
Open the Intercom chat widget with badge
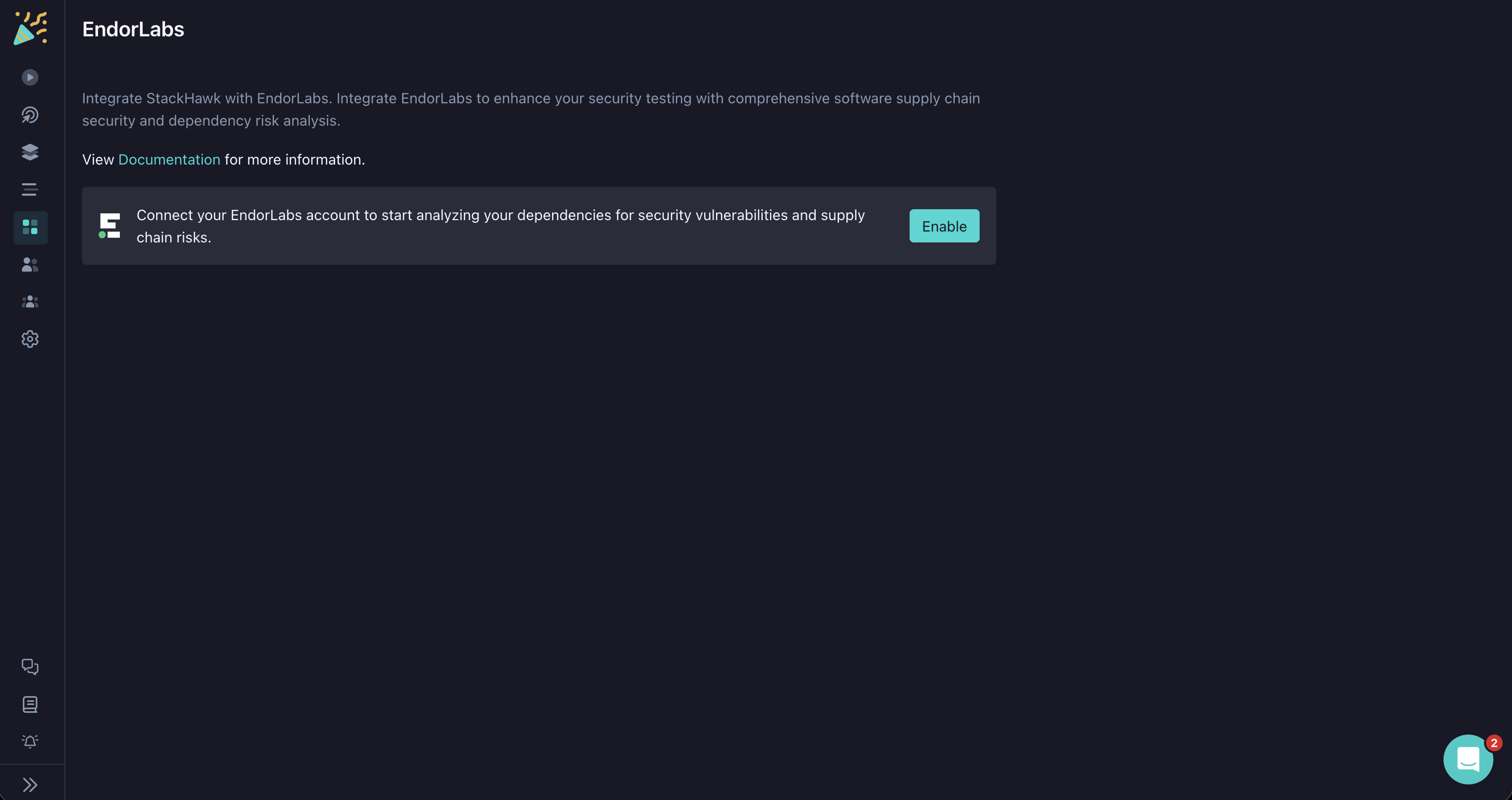tap(1468, 759)
